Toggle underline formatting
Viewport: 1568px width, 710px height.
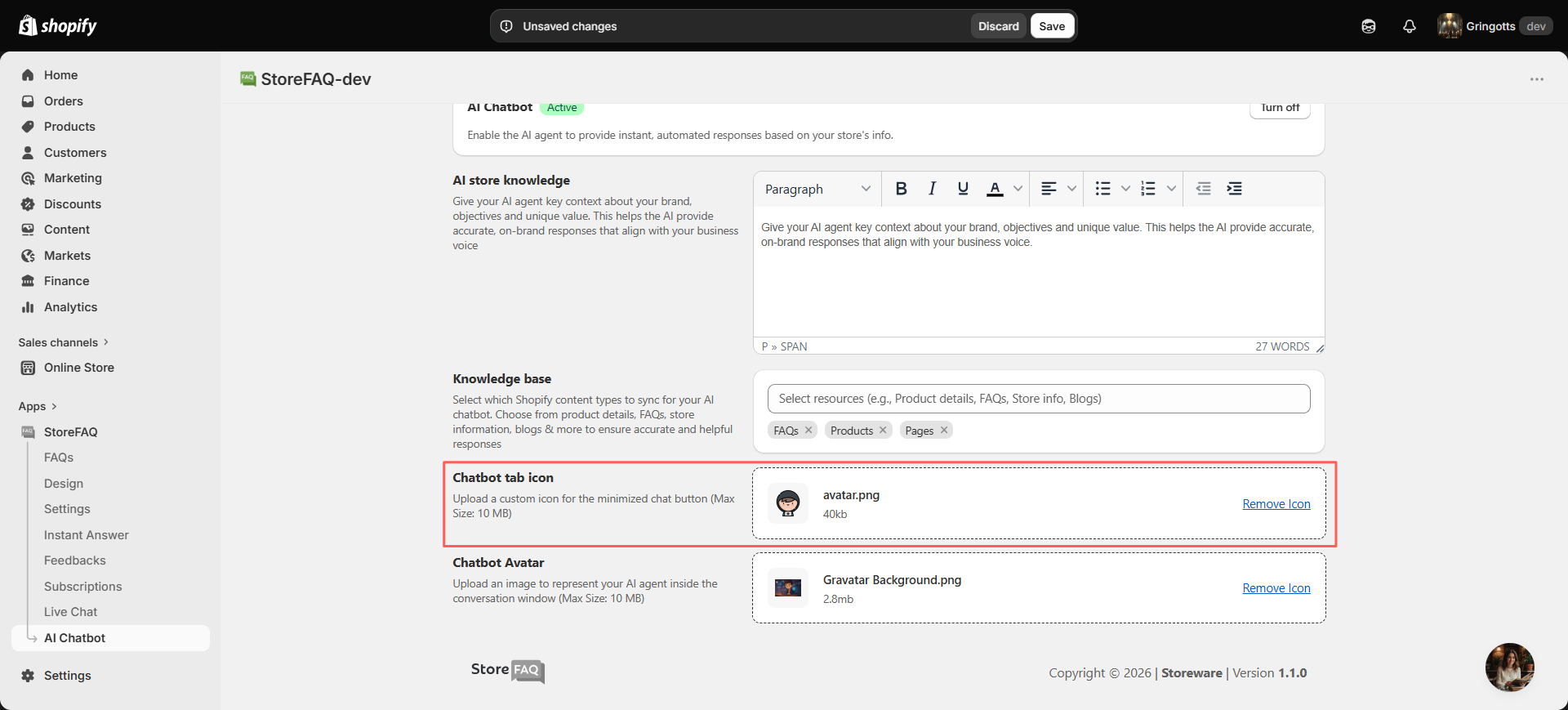(963, 189)
